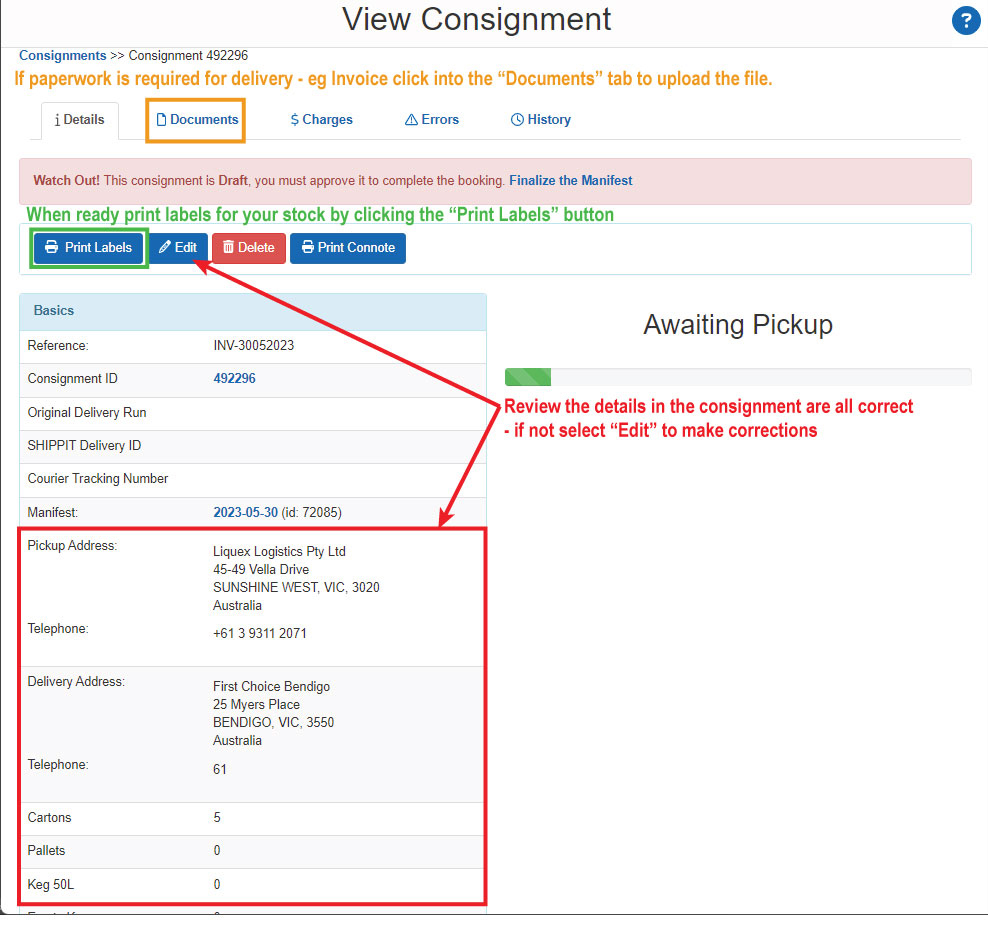Click the Original Delivery Run label

(87, 413)
